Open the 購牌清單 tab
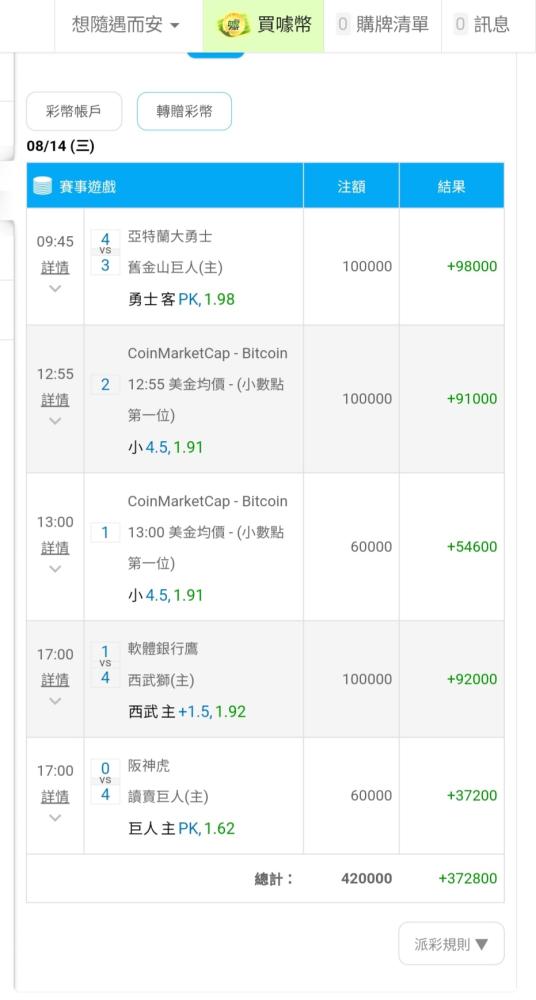This screenshot has width=536, height=1000. (382, 25)
